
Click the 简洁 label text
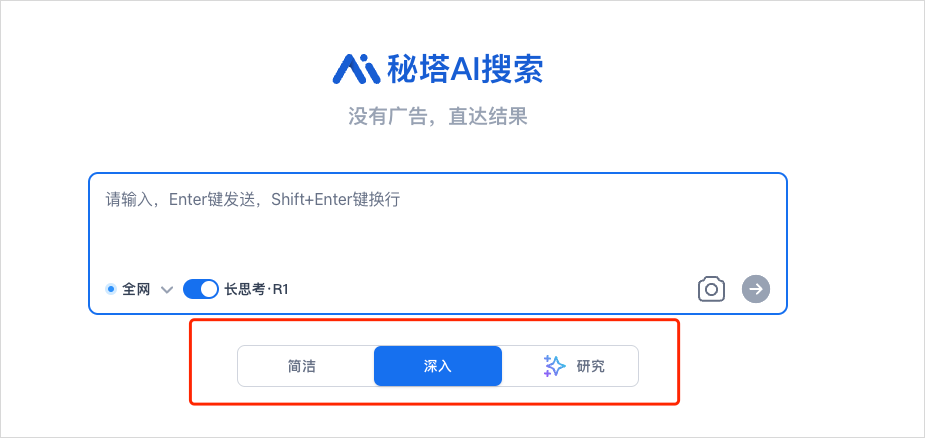[301, 366]
